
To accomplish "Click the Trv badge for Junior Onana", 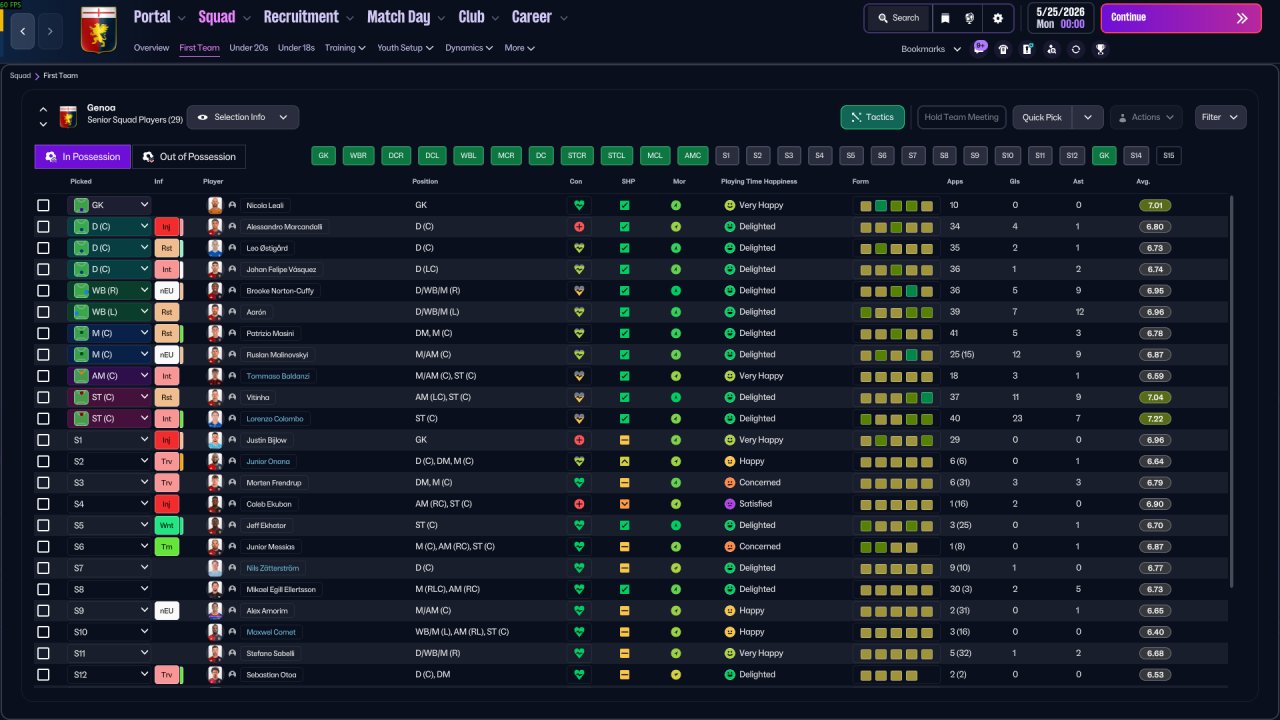I will (x=167, y=462).
